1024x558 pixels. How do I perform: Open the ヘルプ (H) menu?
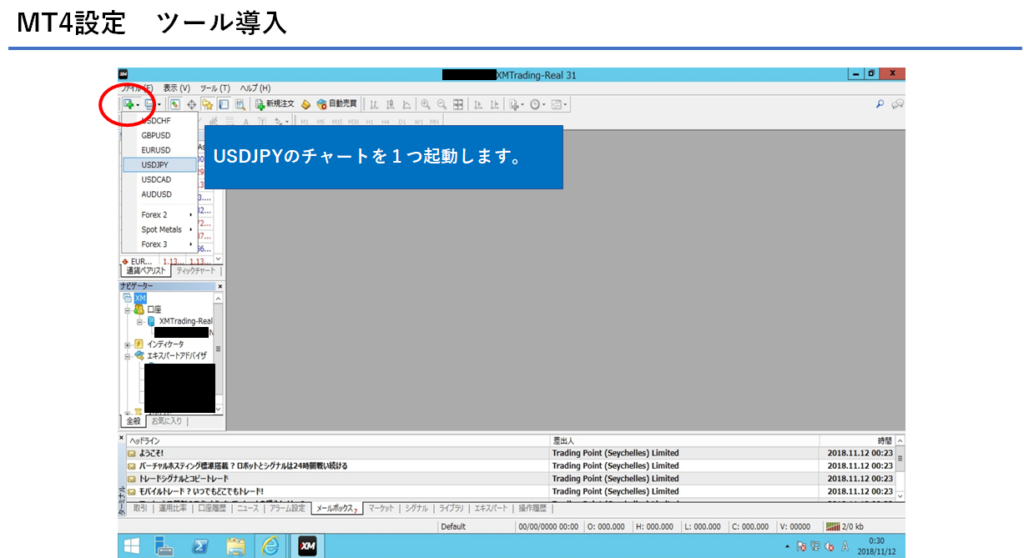click(x=255, y=88)
